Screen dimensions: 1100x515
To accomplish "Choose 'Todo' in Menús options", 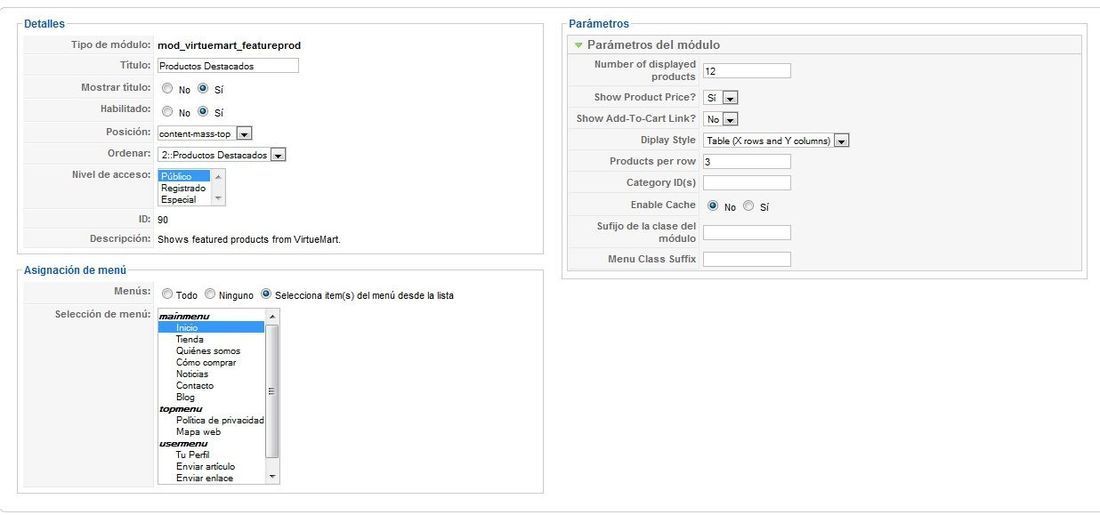I will tap(167, 295).
